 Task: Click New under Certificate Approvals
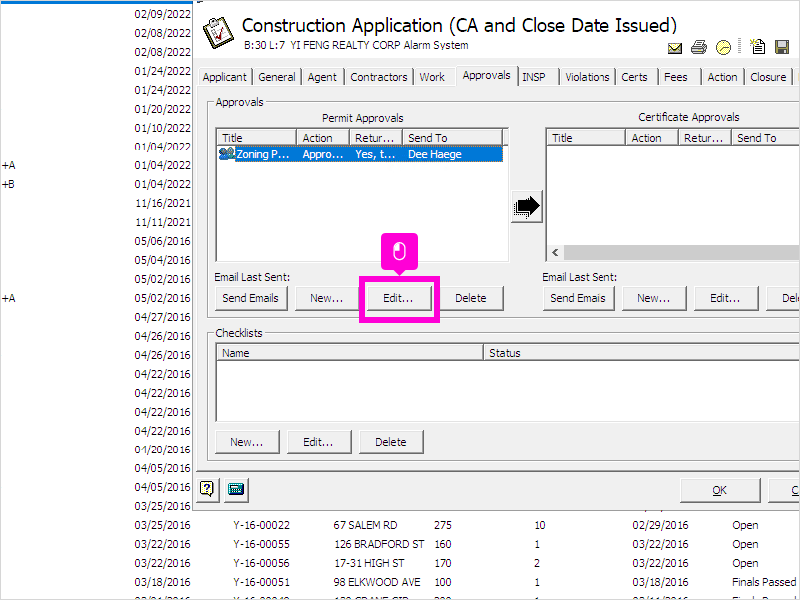pos(654,298)
